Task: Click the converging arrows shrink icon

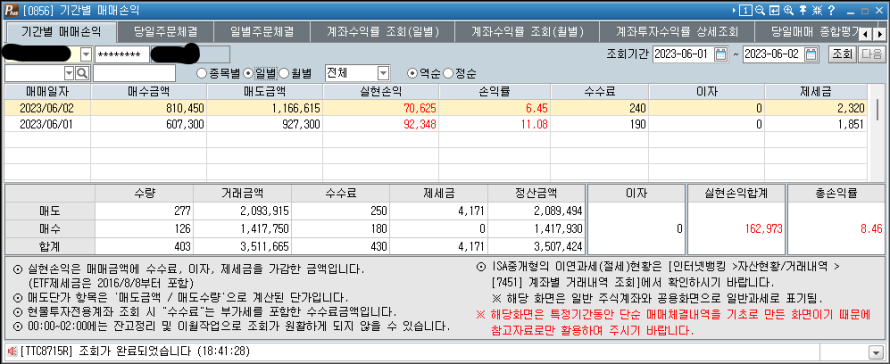Action: point(817,10)
